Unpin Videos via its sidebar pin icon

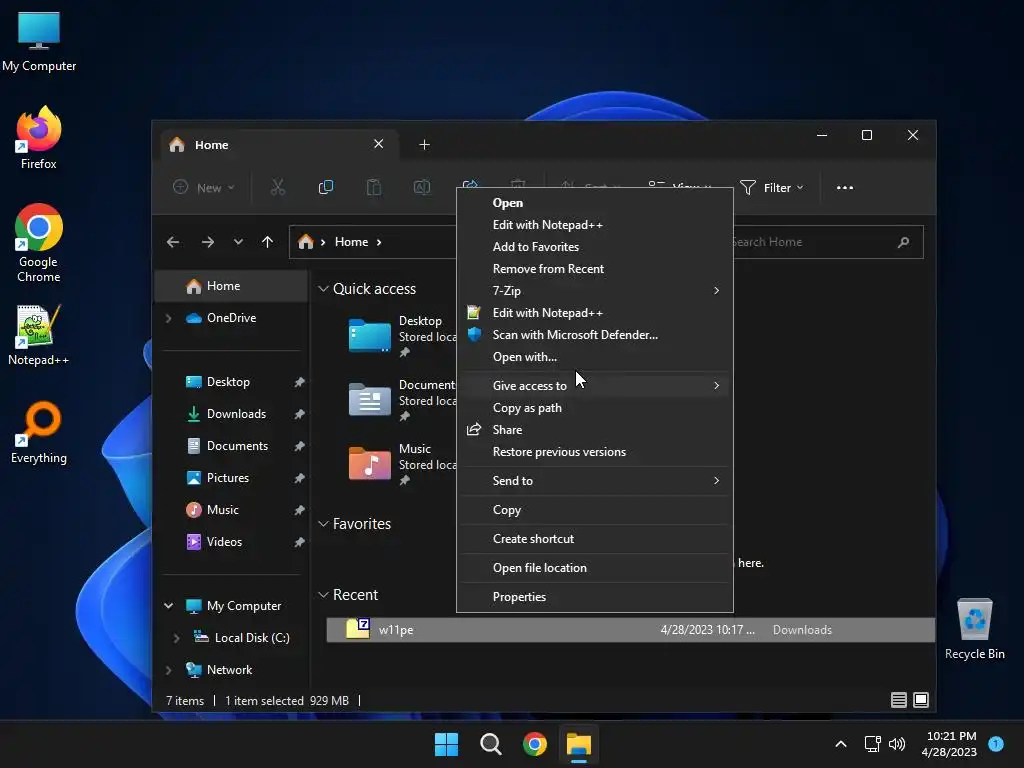click(299, 542)
